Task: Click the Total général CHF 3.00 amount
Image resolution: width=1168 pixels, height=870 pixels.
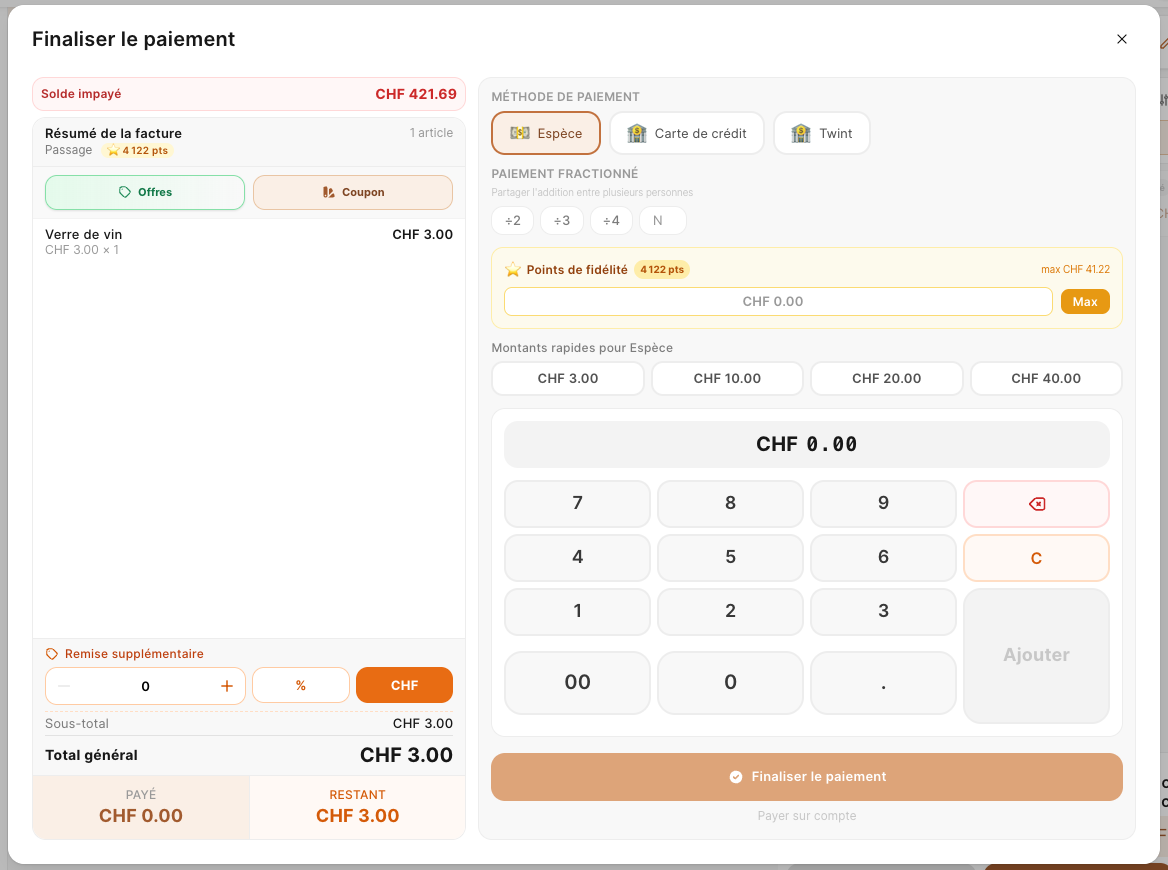Action: pos(406,755)
